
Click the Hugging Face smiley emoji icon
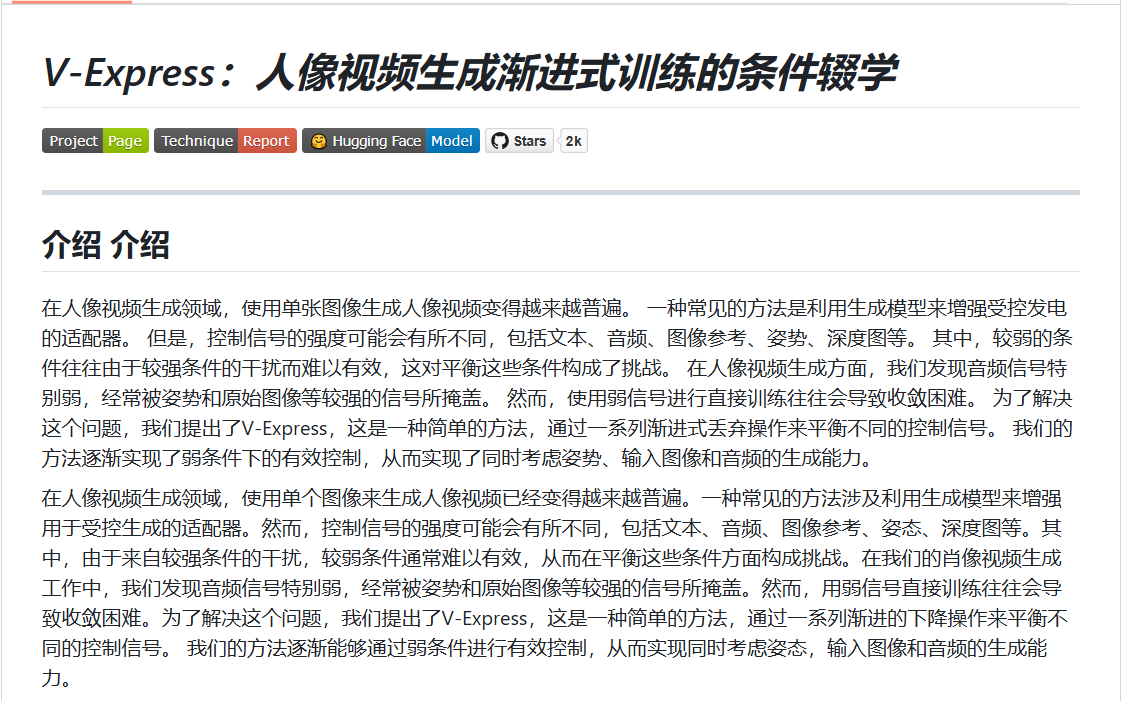coord(319,140)
